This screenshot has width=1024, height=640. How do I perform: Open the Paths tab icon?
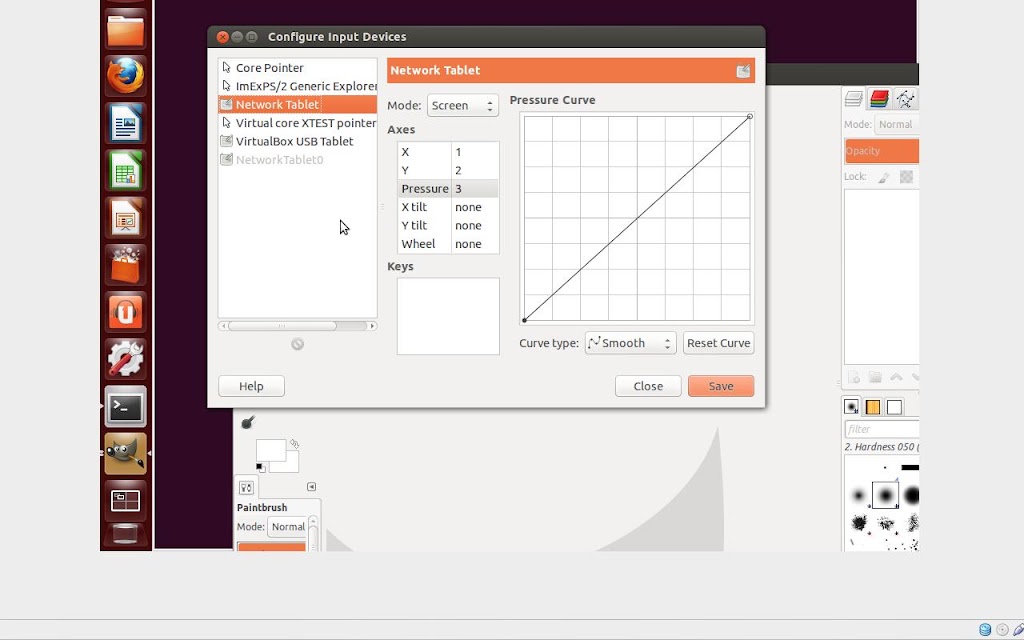coord(905,99)
